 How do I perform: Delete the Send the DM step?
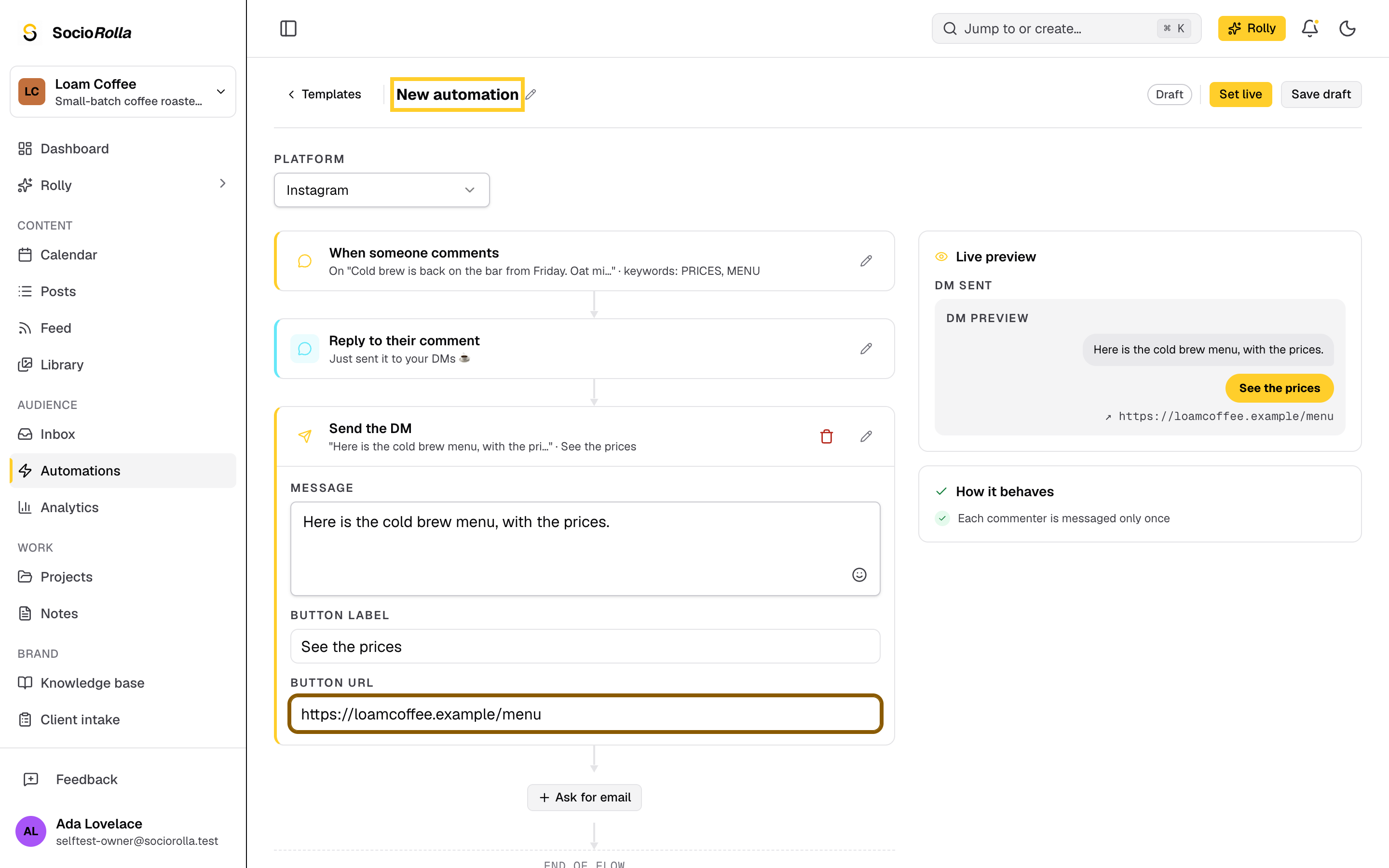coord(827,436)
